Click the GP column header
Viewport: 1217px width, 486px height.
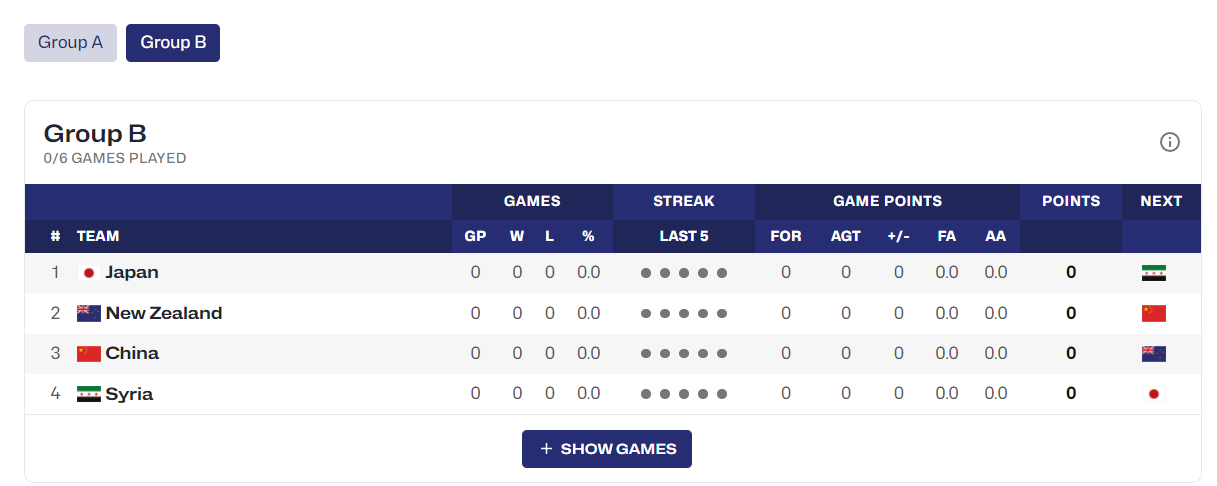pos(475,237)
